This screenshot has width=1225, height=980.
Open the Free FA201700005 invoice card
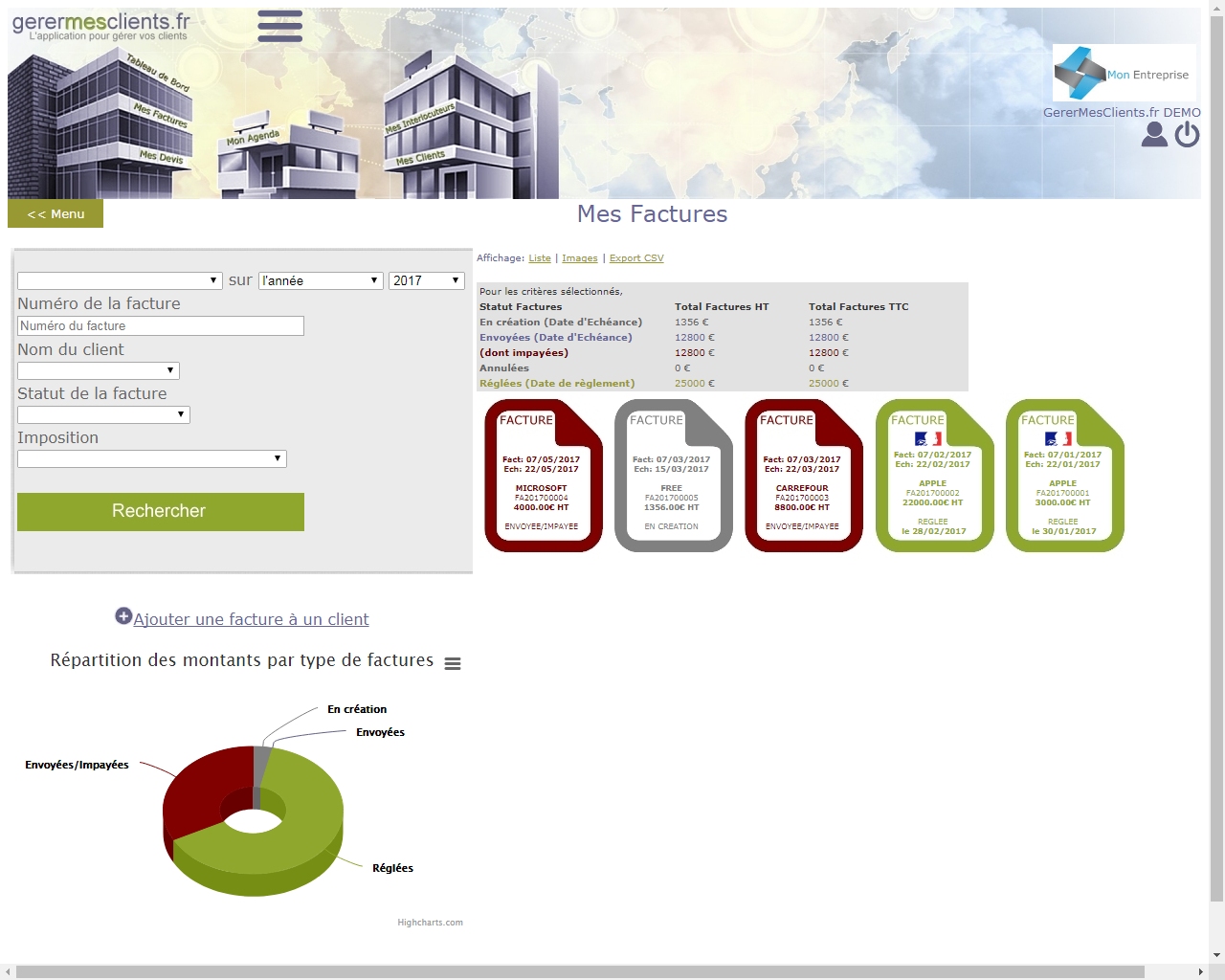(x=674, y=476)
